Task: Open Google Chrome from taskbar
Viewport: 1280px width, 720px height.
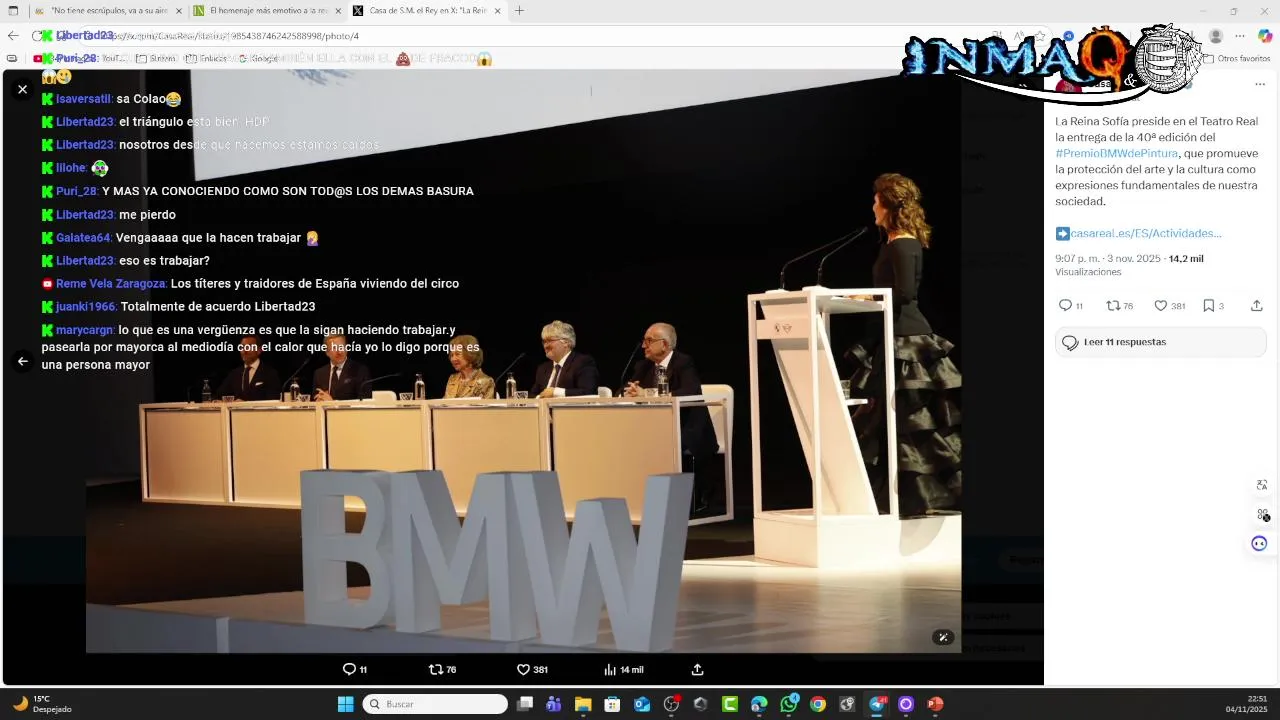Action: pos(818,704)
